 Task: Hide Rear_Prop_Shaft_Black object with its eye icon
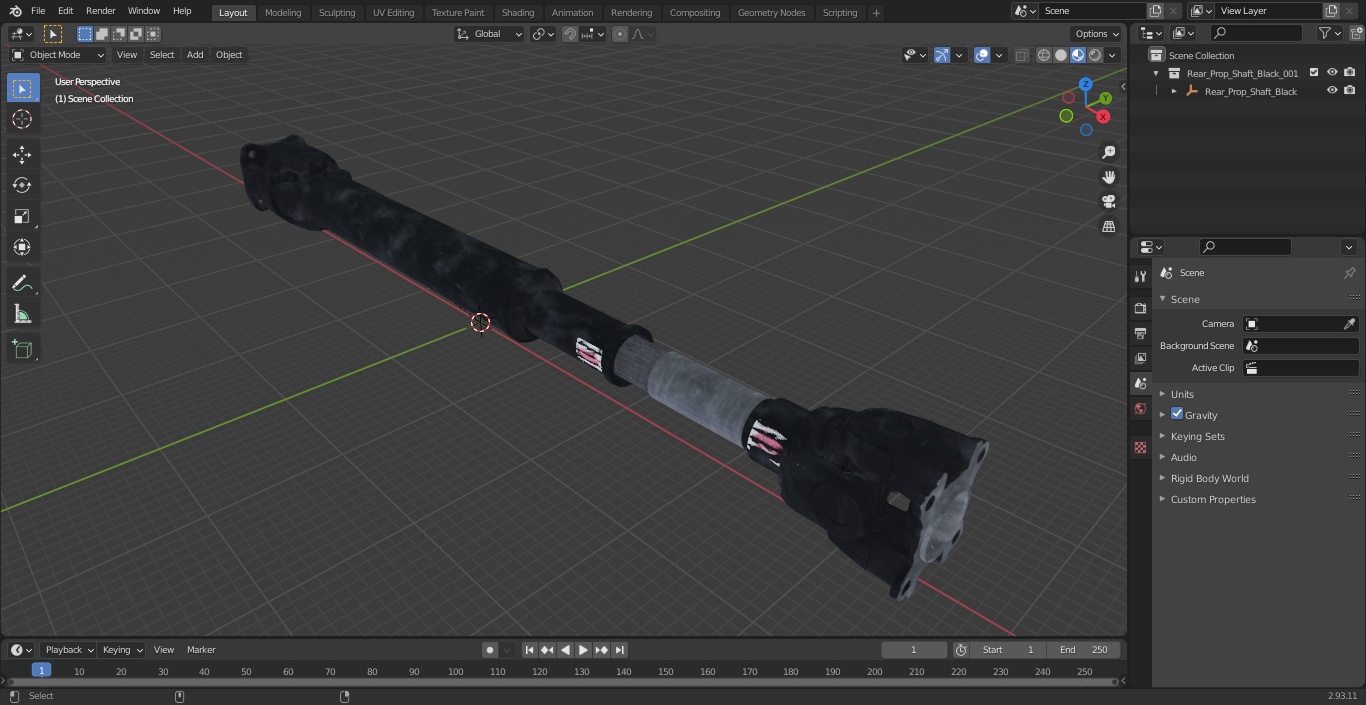click(1332, 91)
